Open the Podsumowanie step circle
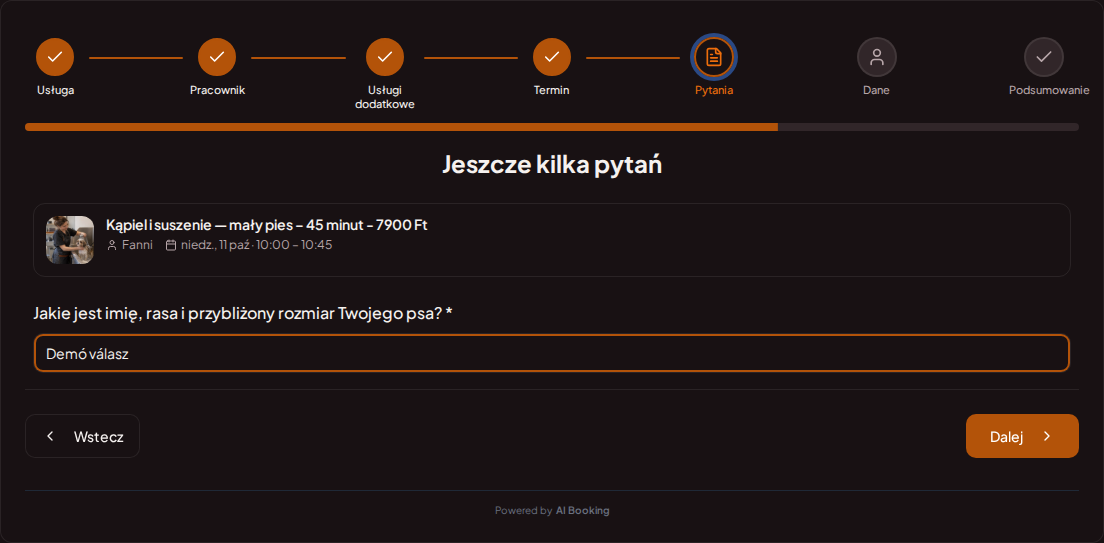 click(1043, 57)
